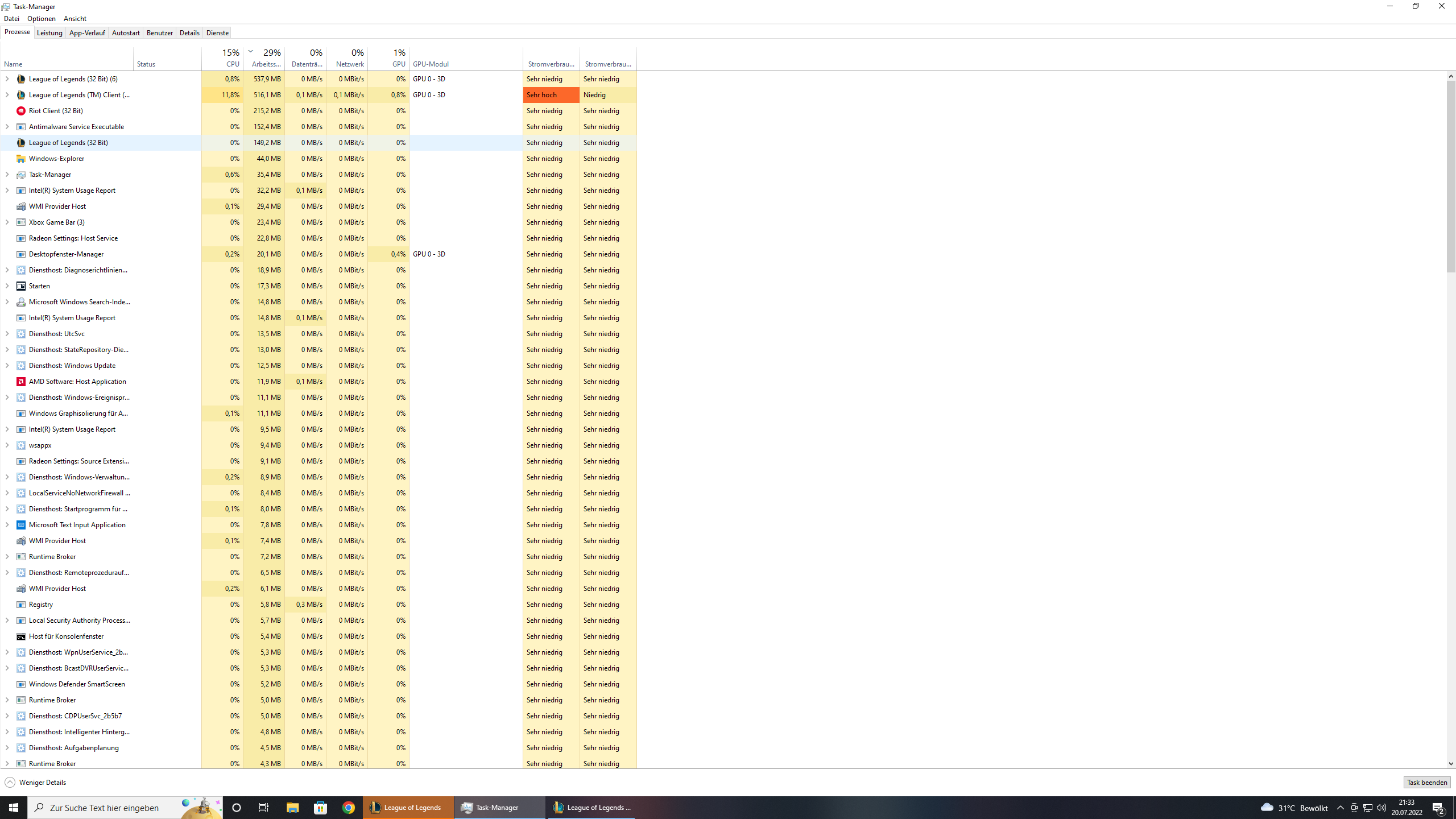The height and width of the screenshot is (819, 1456).
Task: Click the vertical scrollbar down arrow
Action: point(1451,764)
